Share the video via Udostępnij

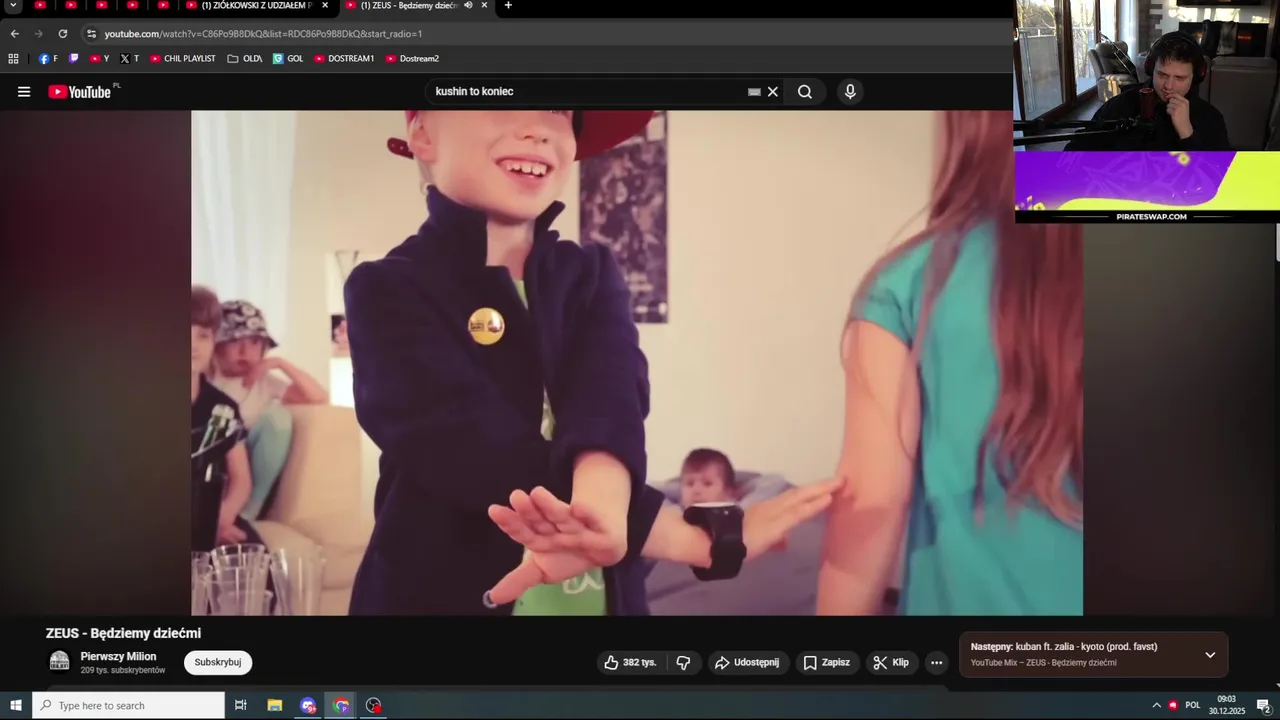(x=747, y=662)
